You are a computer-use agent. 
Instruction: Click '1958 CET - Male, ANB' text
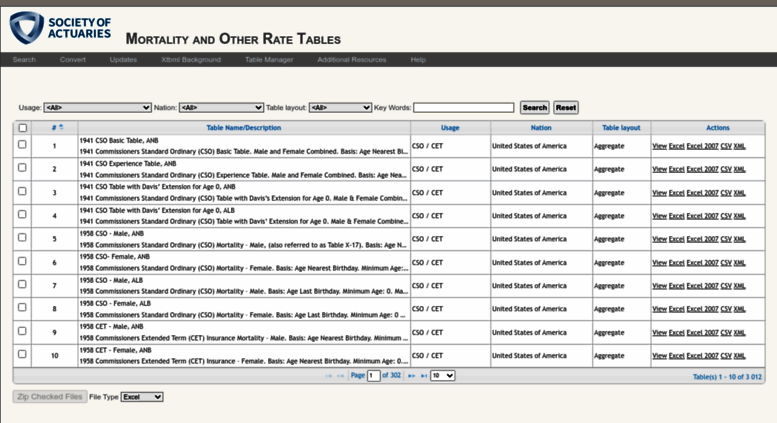coord(111,327)
